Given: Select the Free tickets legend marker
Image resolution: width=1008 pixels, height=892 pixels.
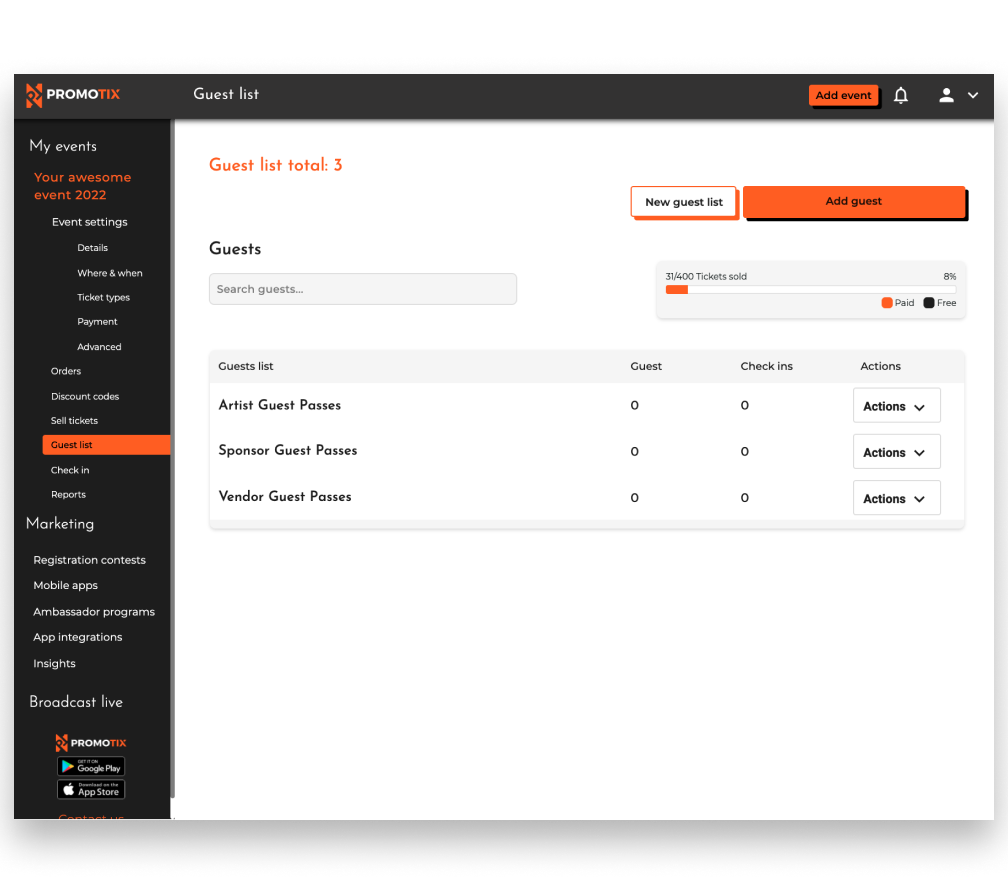Looking at the screenshot, I should click(929, 302).
